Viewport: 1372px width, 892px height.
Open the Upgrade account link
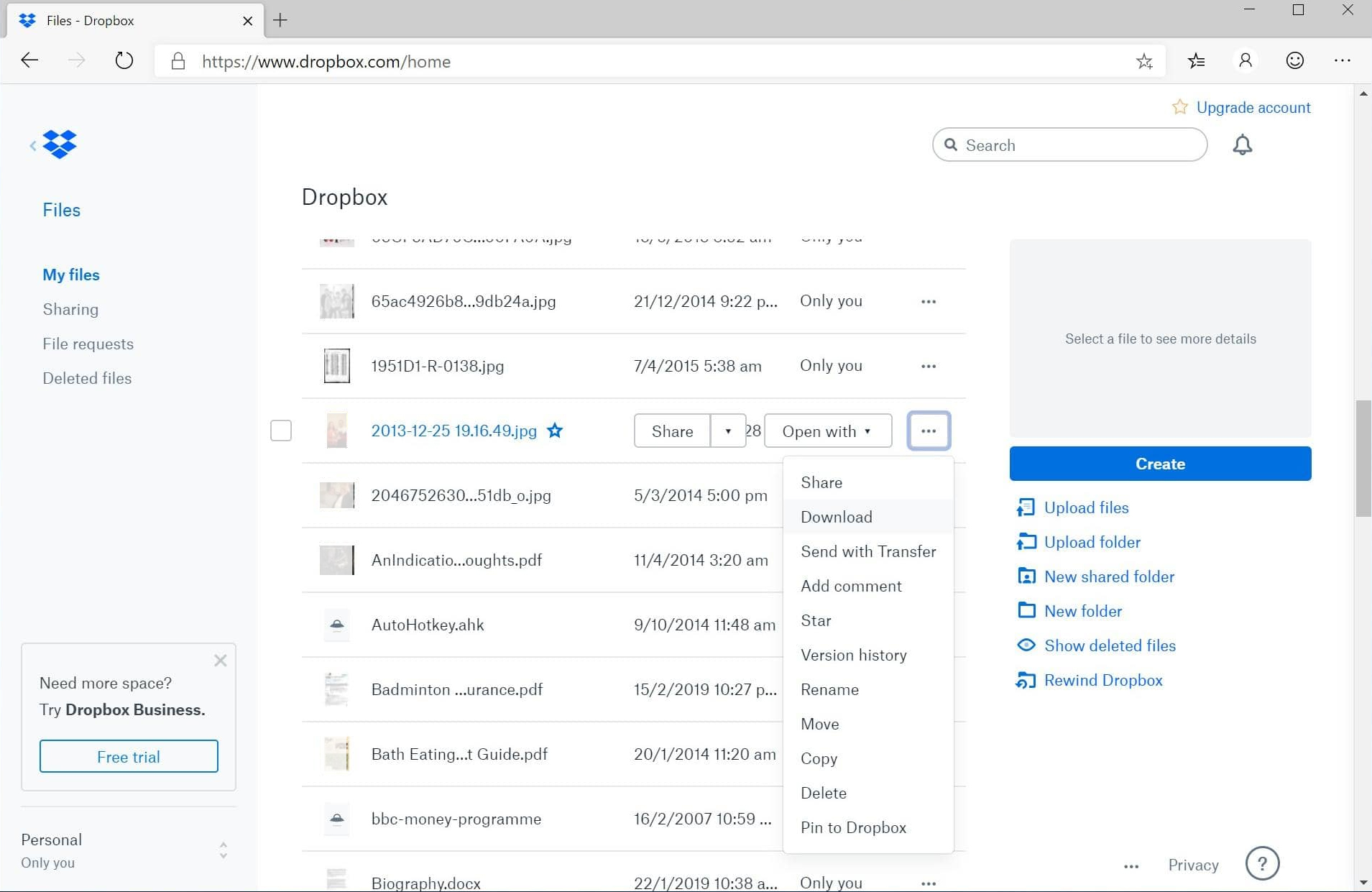coord(1253,107)
